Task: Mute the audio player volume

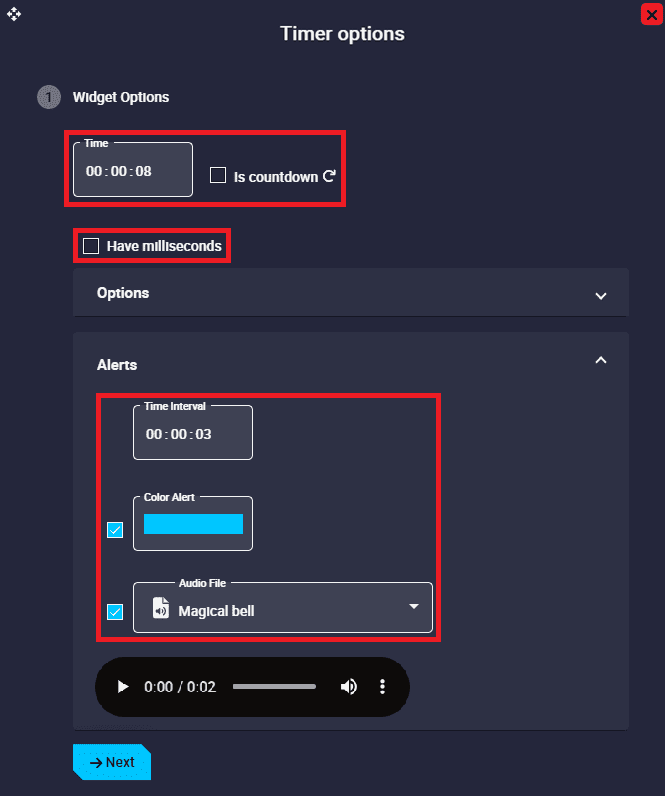Action: click(349, 687)
